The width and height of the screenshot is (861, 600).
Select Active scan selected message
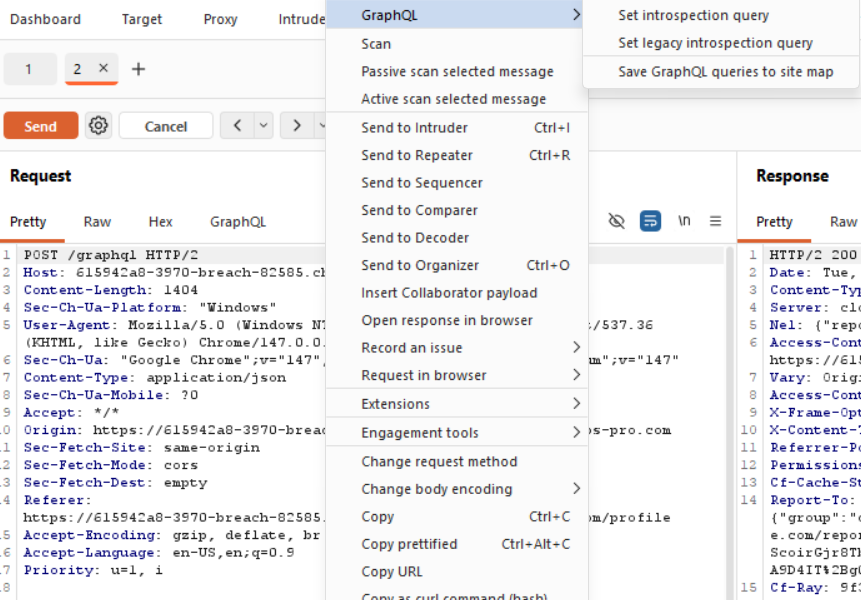(x=455, y=99)
